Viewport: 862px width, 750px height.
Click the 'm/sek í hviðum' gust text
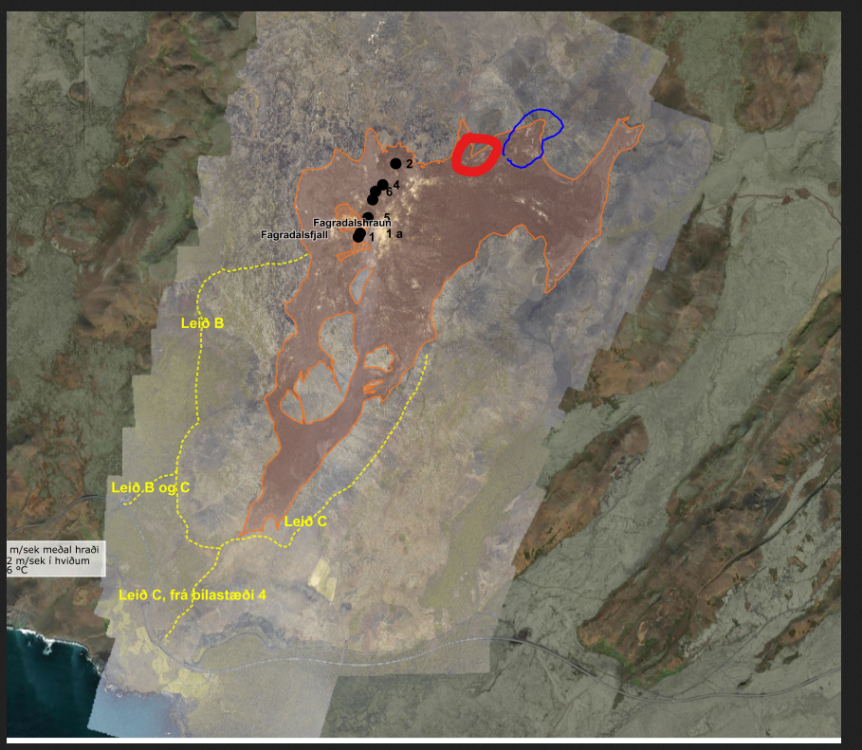point(48,560)
